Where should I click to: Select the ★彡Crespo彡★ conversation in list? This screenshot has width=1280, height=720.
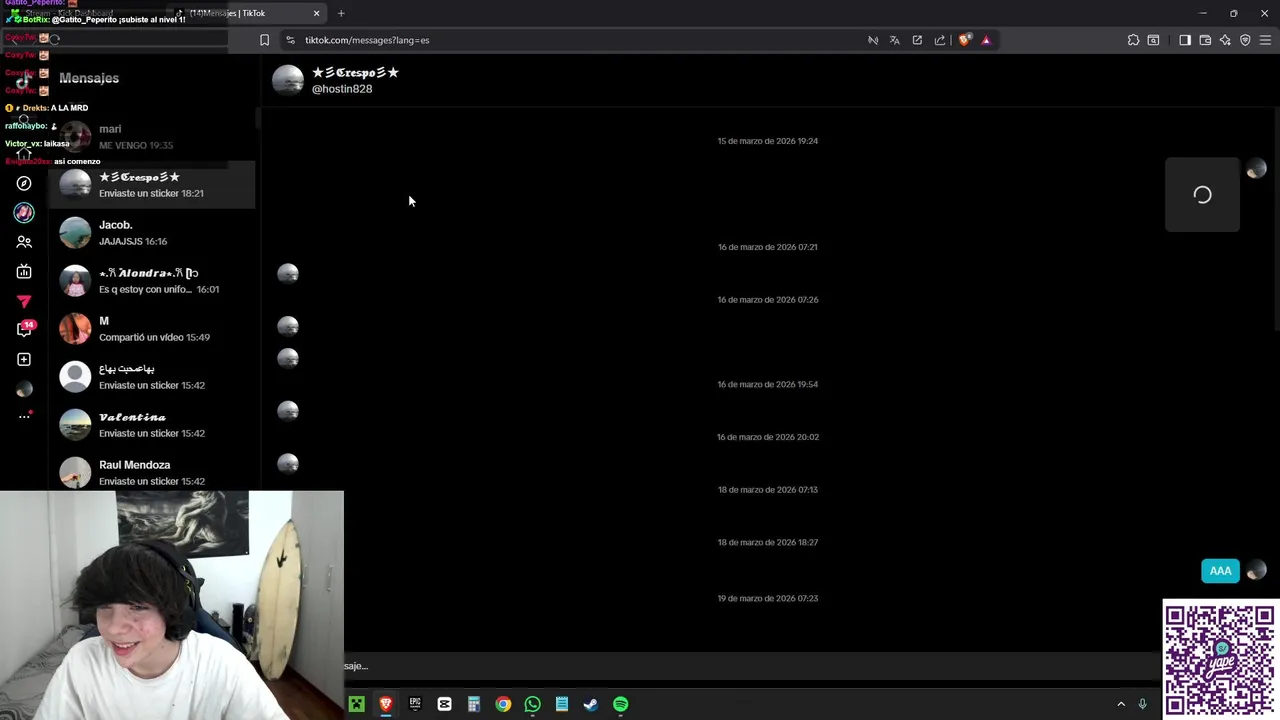[152, 184]
